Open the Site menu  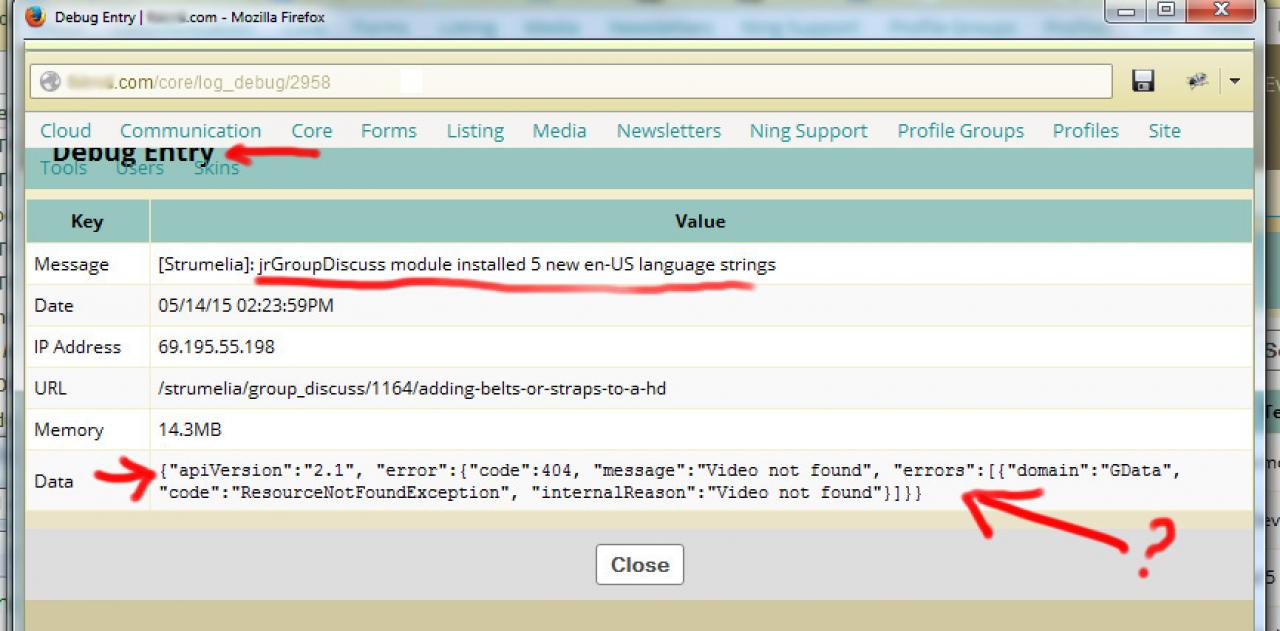[x=1164, y=131]
